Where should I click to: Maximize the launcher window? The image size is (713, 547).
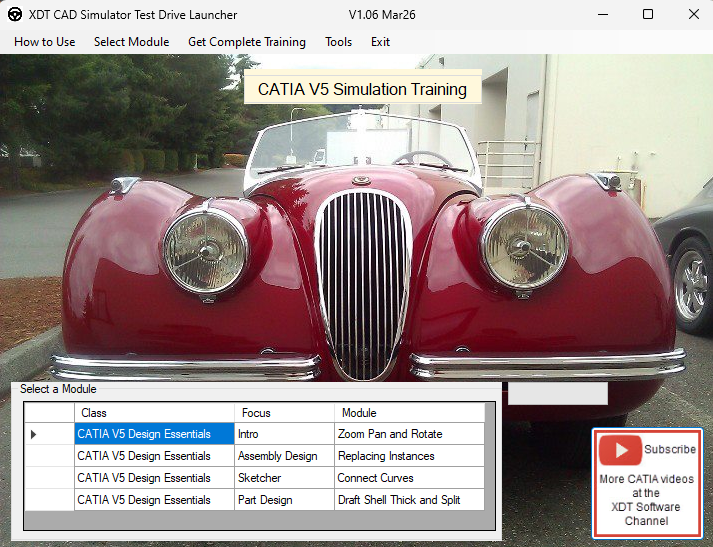click(648, 15)
